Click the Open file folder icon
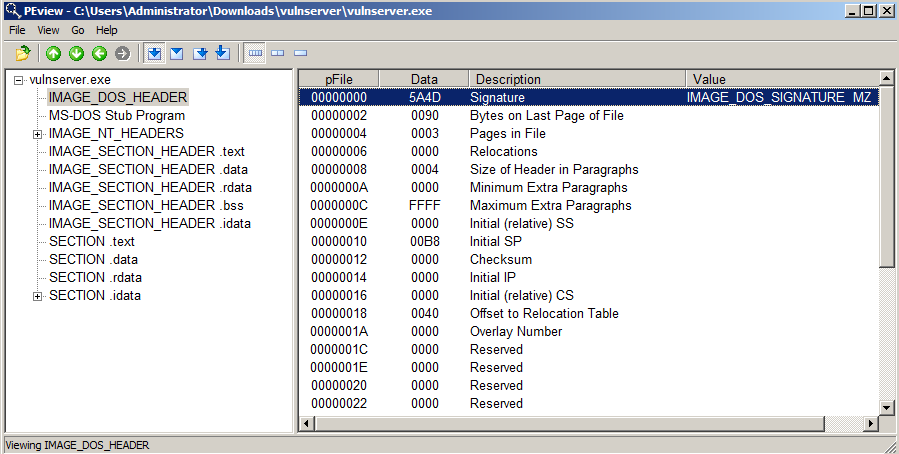This screenshot has width=899, height=454. coord(23,53)
